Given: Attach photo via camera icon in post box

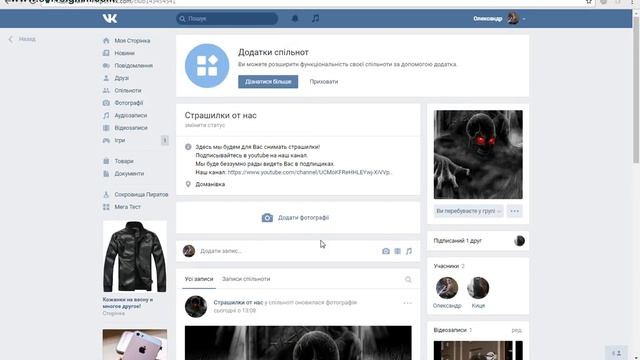Looking at the screenshot, I should point(386,251).
